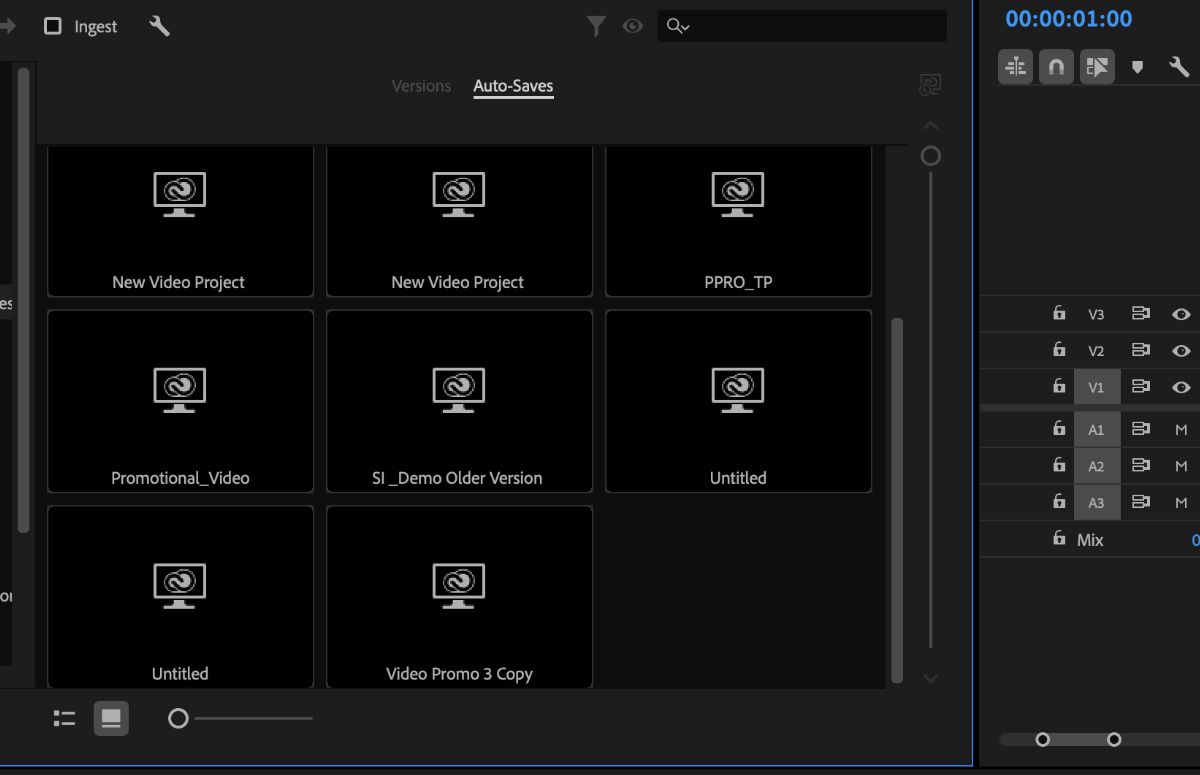Select the Auto-Saves tab
This screenshot has height=775, width=1200.
click(513, 86)
